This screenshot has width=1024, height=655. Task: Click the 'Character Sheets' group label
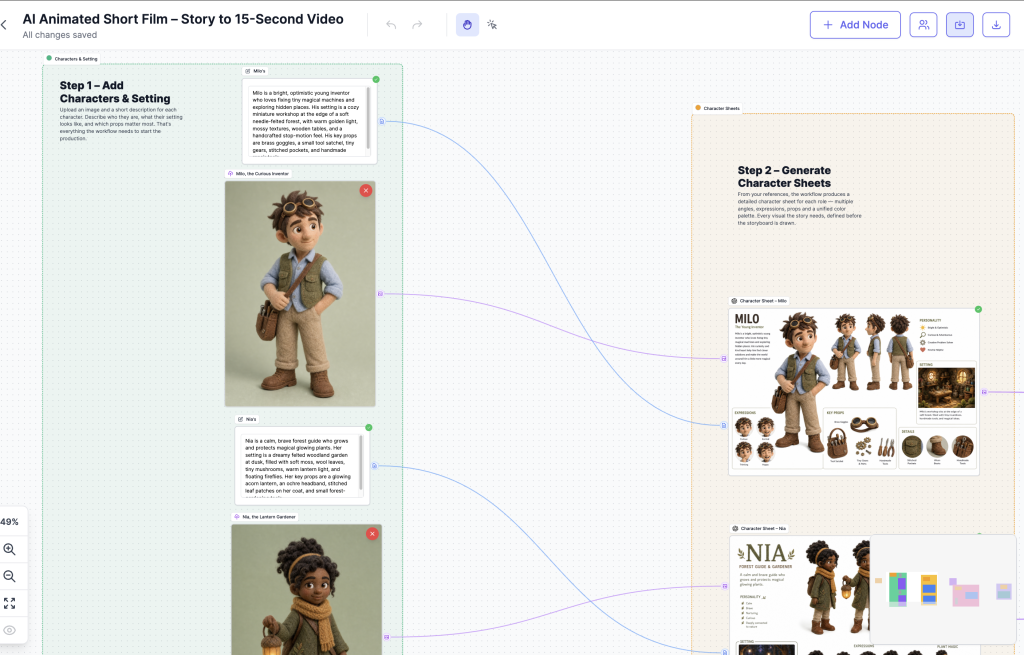[718, 108]
